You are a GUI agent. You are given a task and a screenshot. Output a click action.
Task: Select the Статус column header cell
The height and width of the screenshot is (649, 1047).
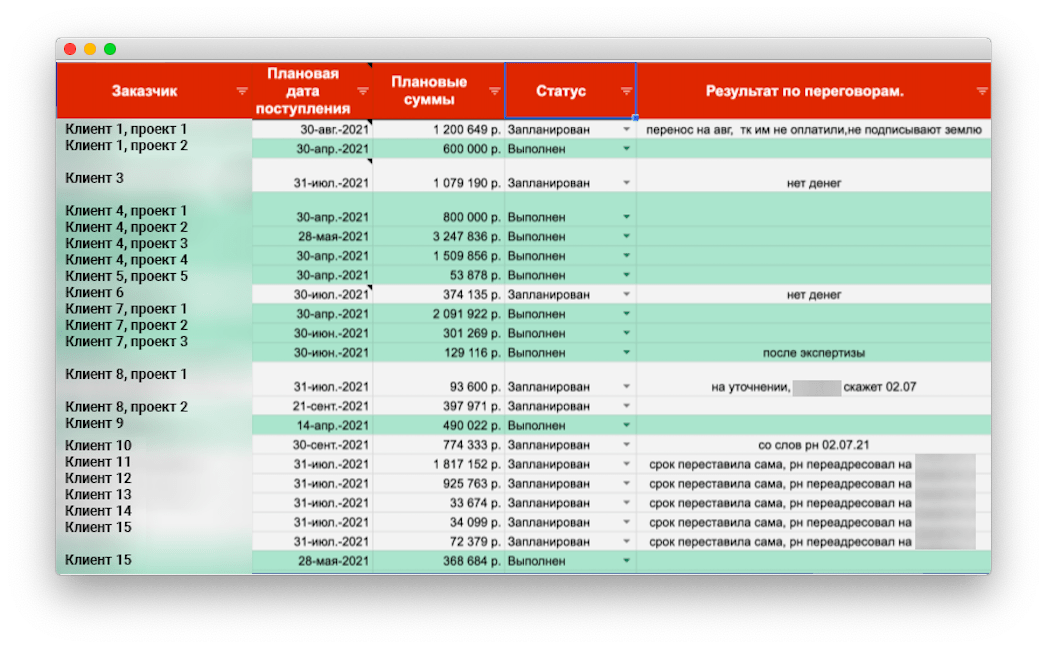[x=561, y=91]
